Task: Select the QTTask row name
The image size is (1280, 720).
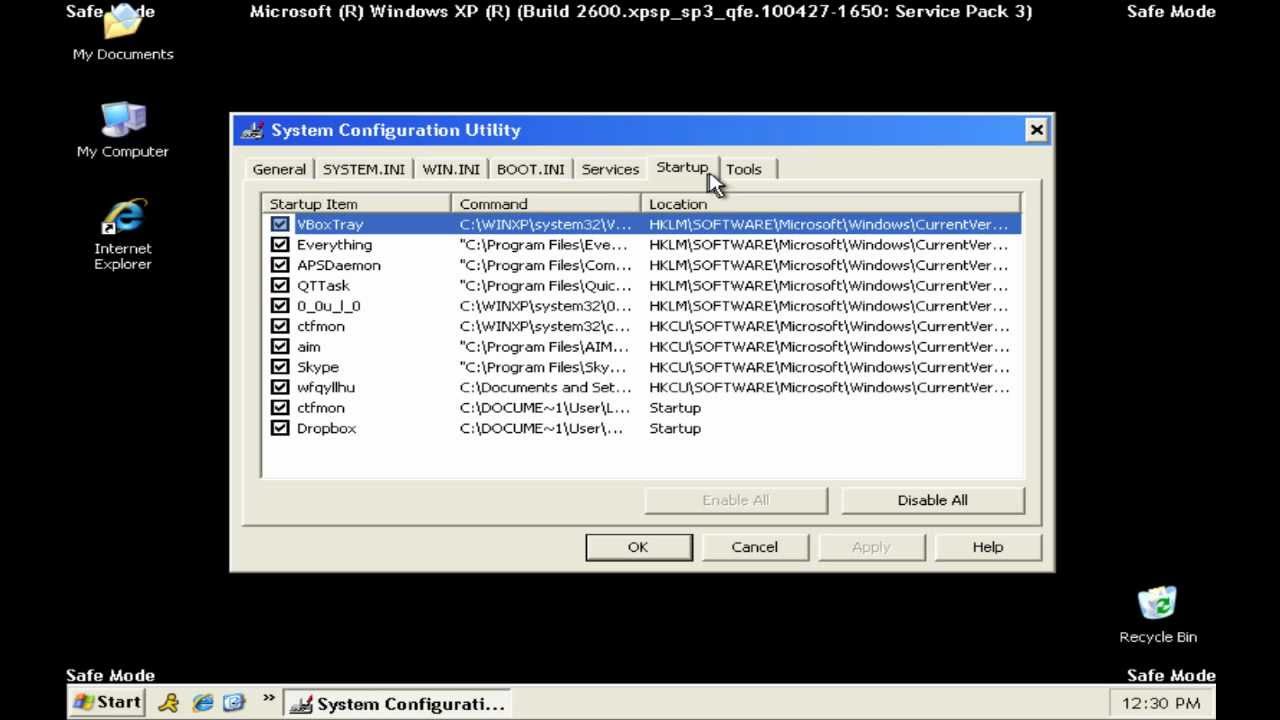Action: click(x=323, y=286)
